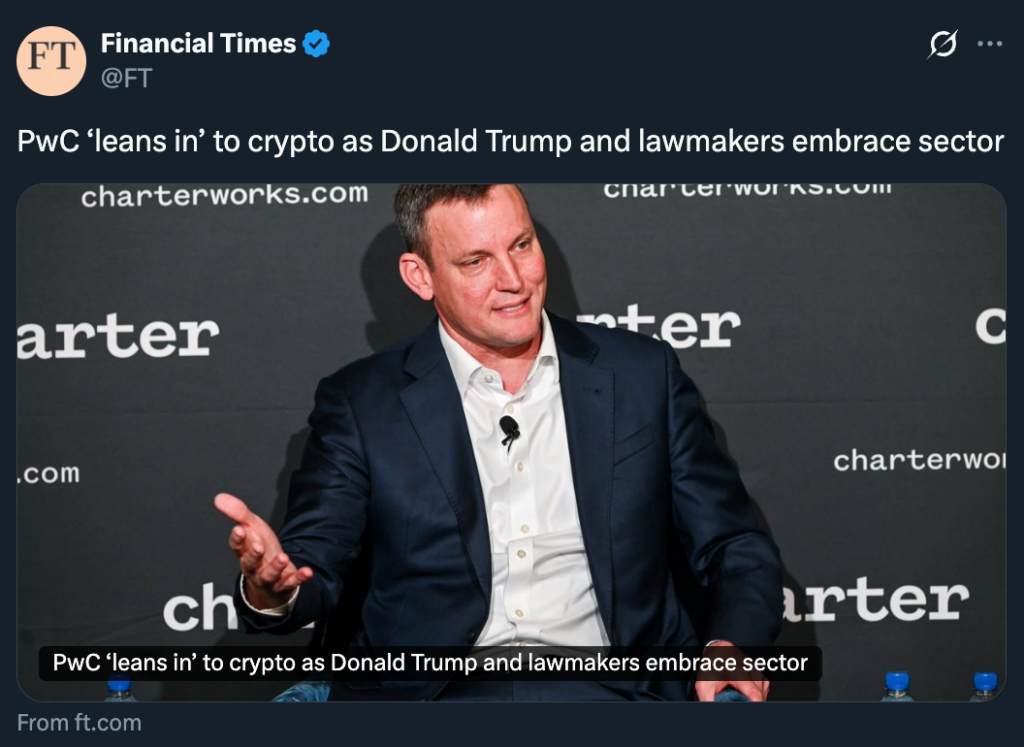Click the blue water bottle cap at photo's bottom right
The height and width of the screenshot is (747, 1024).
[985, 682]
